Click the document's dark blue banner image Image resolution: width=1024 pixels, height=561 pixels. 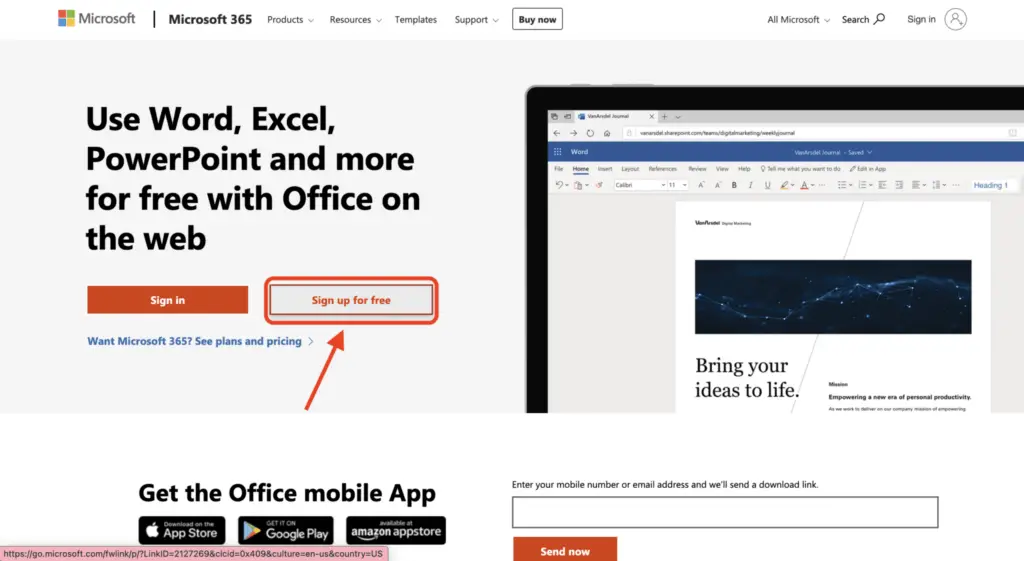click(x=833, y=297)
